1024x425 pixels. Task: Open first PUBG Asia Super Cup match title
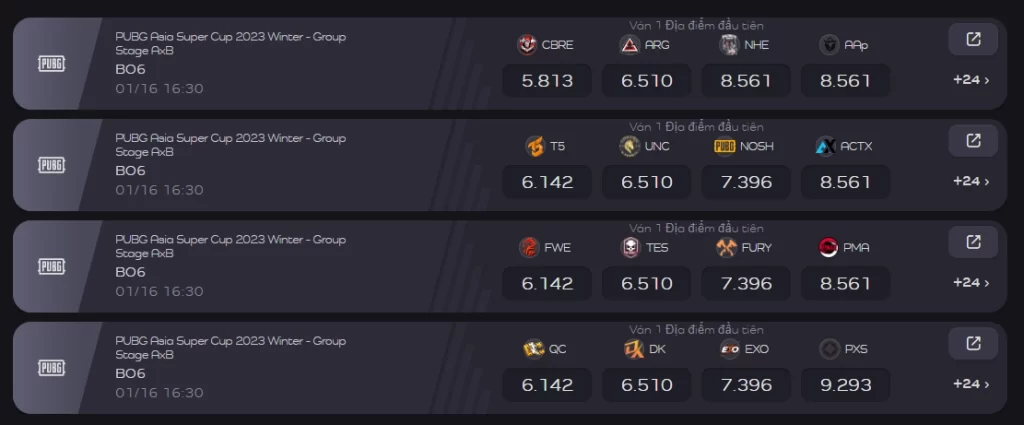pyautogui.click(x=231, y=43)
